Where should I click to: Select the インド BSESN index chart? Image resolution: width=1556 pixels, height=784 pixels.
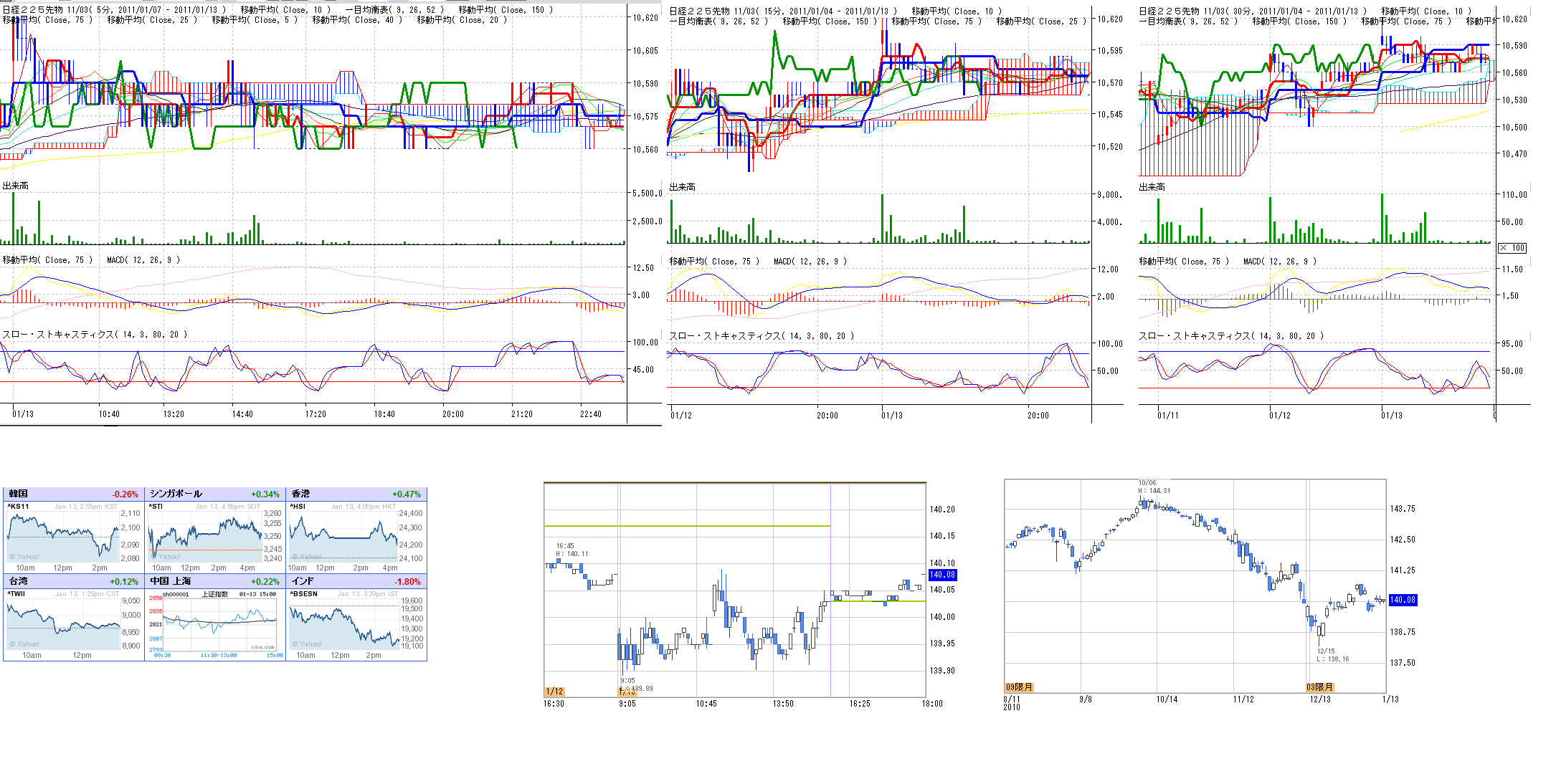[x=344, y=623]
